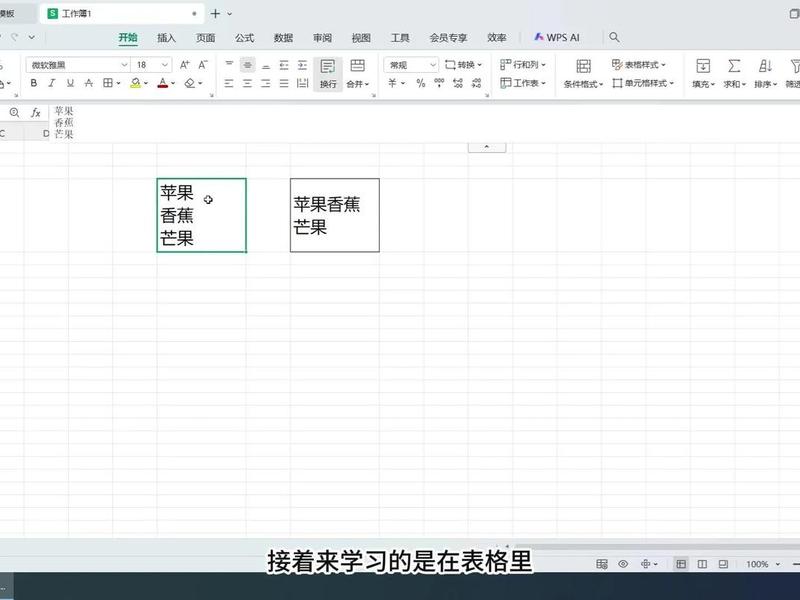The image size is (800, 600).
Task: Click the fx insert function icon
Action: 35,113
